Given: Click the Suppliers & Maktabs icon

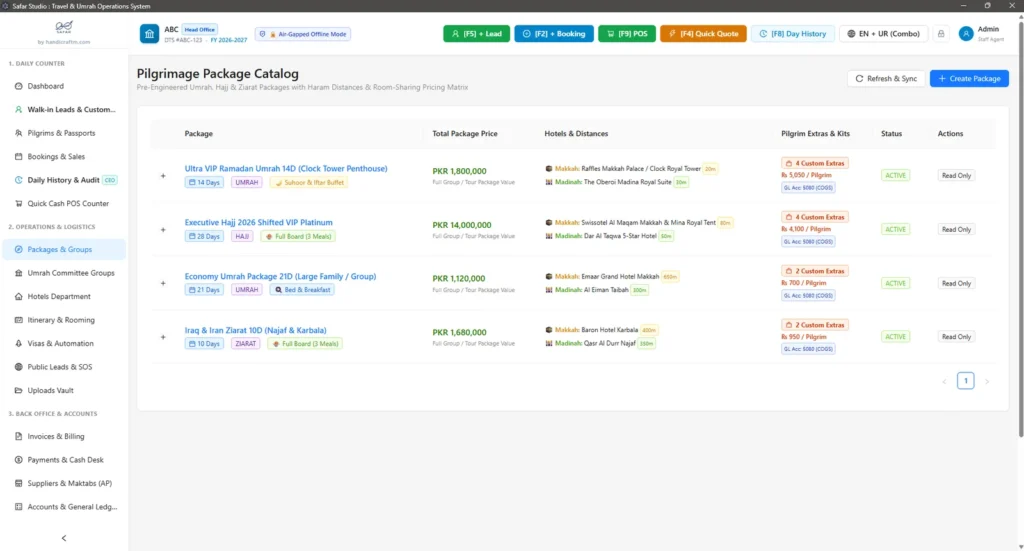Looking at the screenshot, I should (x=18, y=483).
